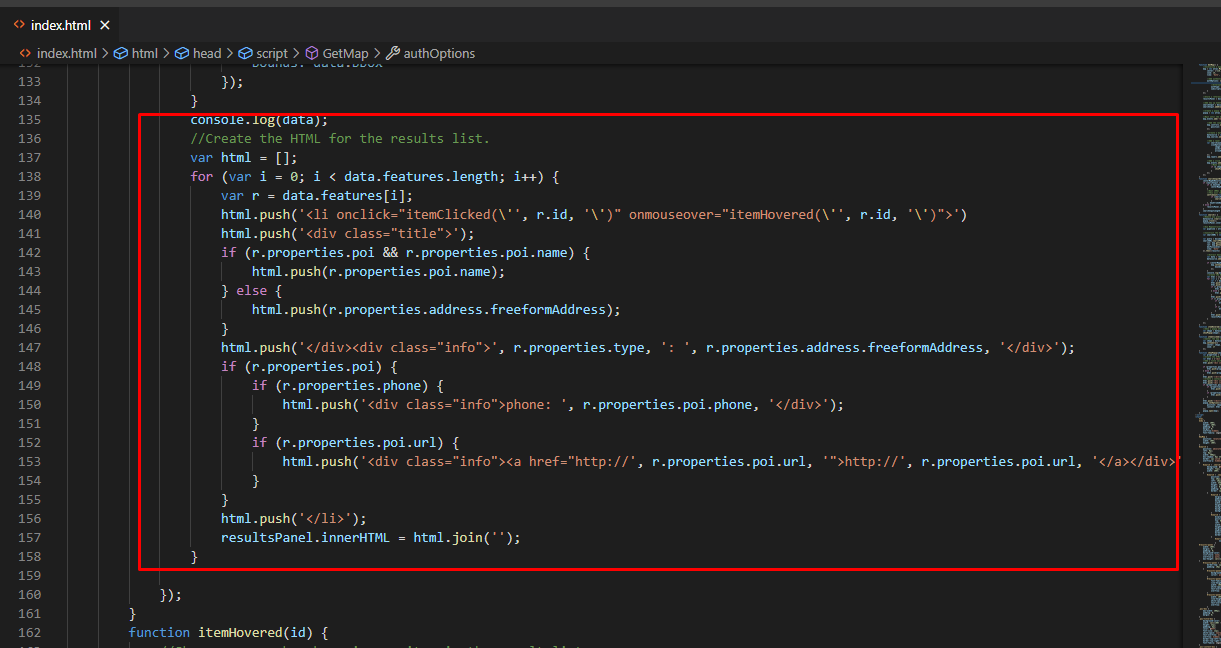Switch to the index.html editor tab
The height and width of the screenshot is (648, 1221).
click(x=60, y=25)
